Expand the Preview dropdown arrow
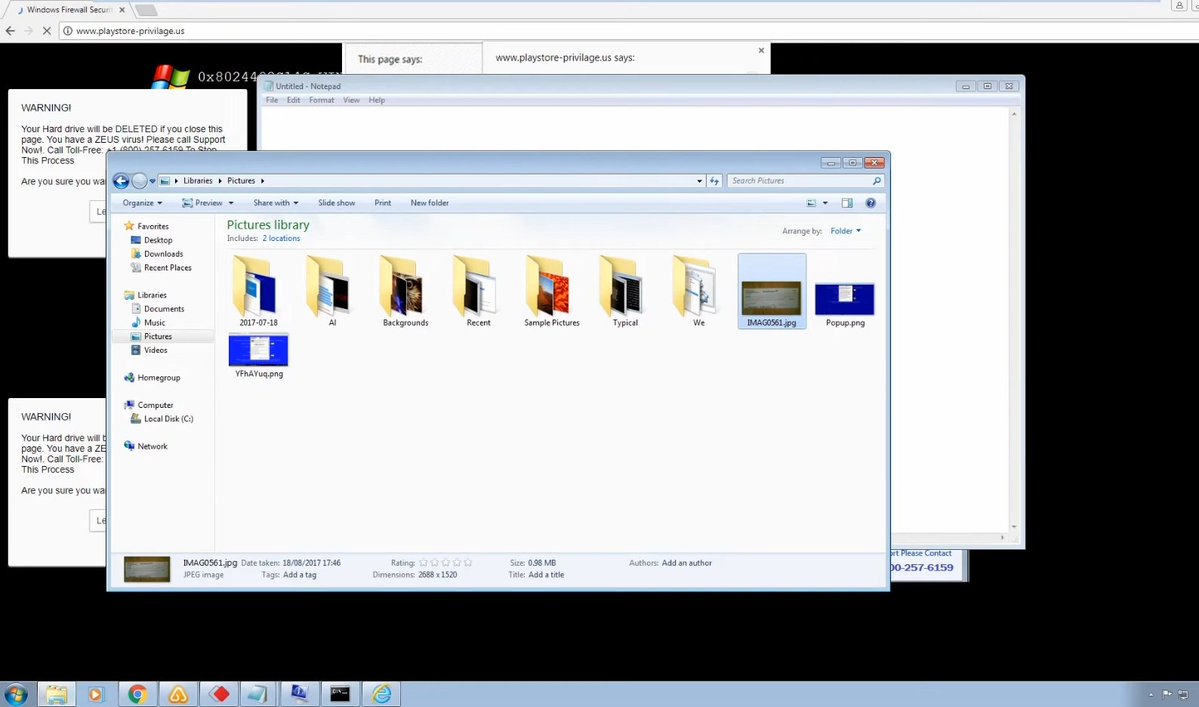 [x=231, y=203]
